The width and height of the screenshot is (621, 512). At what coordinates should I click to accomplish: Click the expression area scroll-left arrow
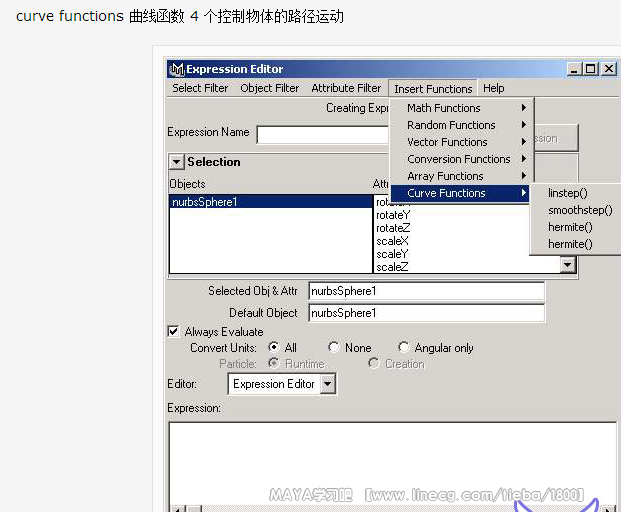pyautogui.click(x=177, y=509)
